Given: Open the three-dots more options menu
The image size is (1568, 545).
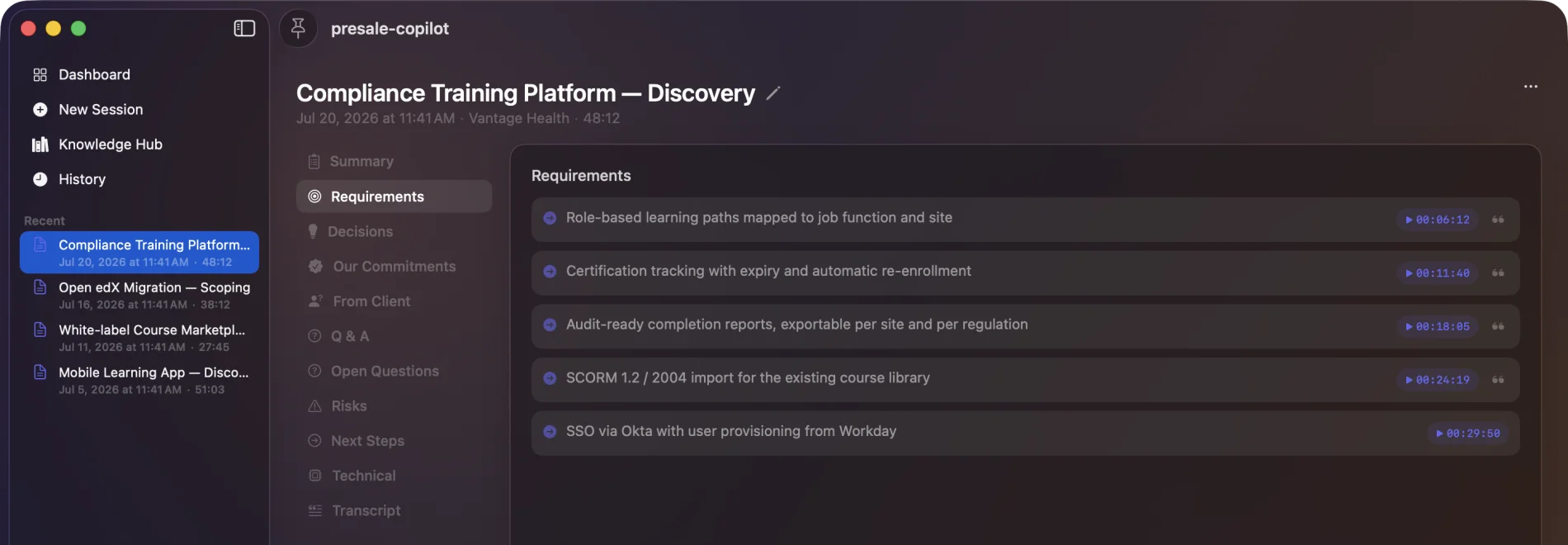Looking at the screenshot, I should [x=1530, y=87].
